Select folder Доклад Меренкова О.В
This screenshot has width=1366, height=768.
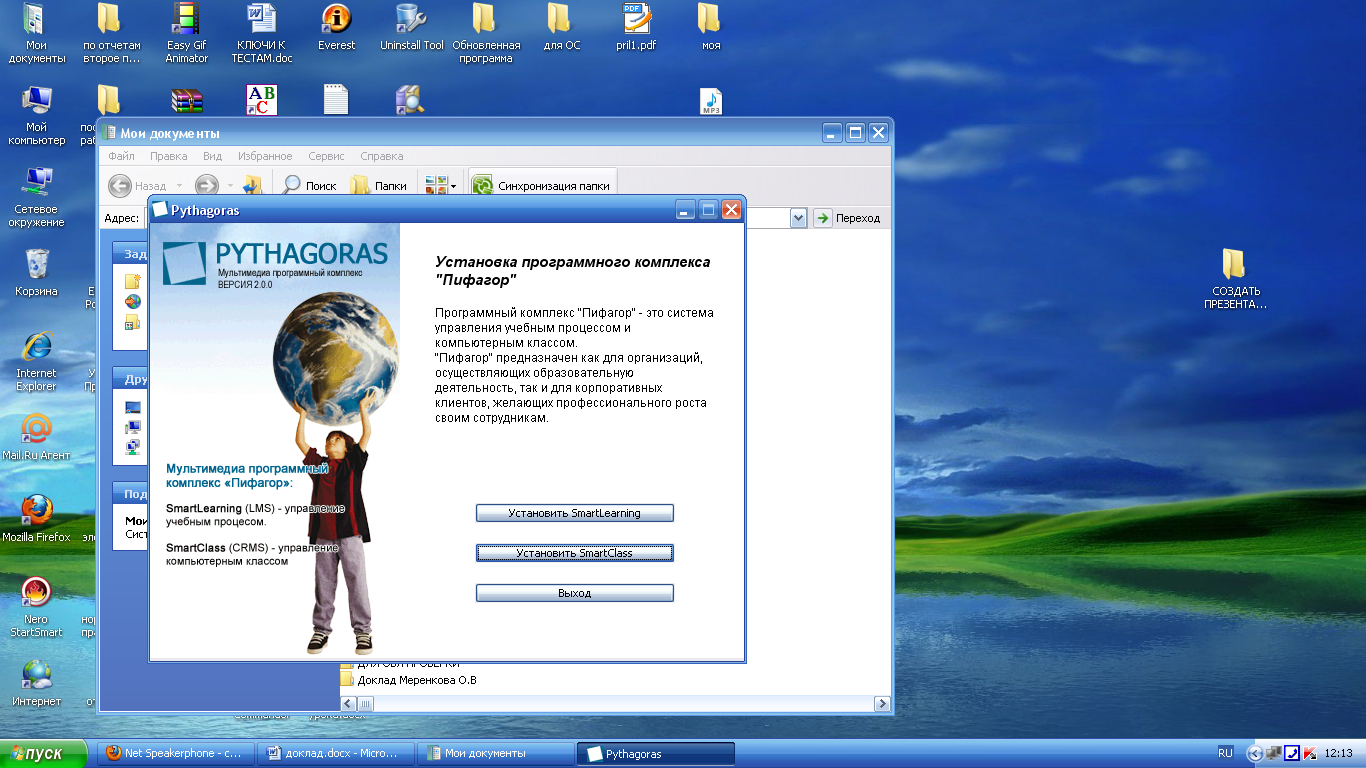coord(409,681)
